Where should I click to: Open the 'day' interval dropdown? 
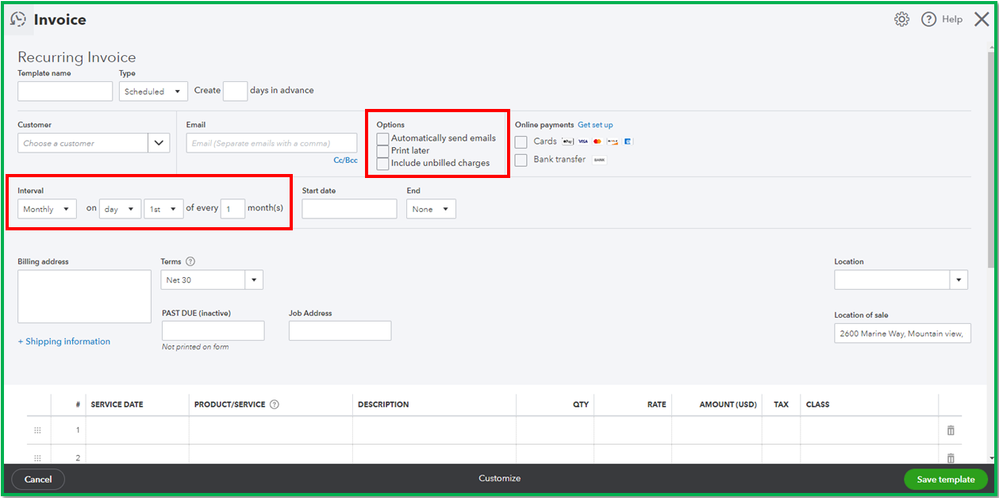tap(120, 209)
